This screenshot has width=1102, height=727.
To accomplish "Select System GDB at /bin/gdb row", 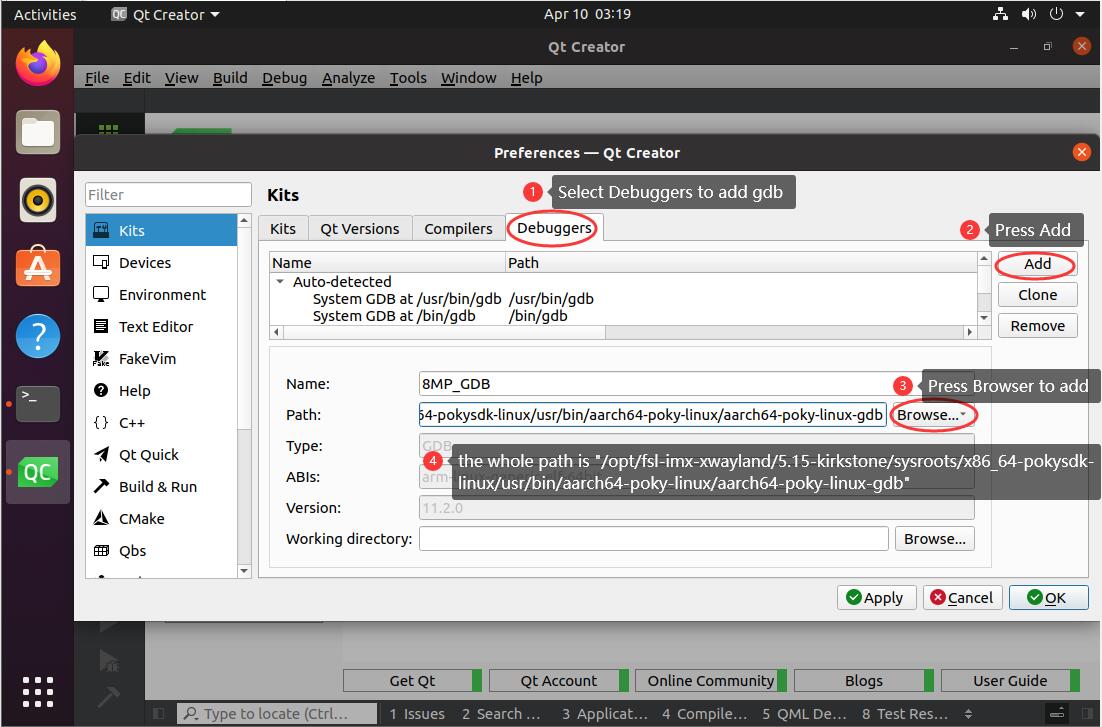I will pos(623,316).
